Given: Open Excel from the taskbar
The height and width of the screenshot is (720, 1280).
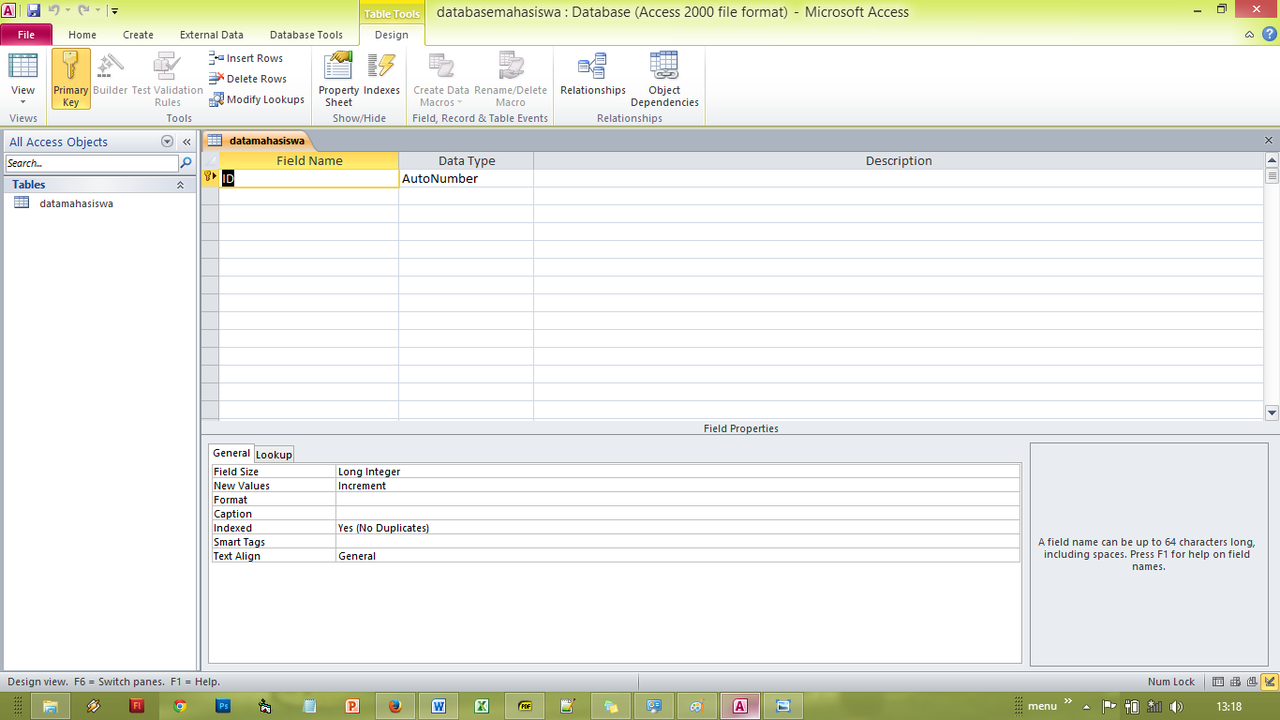Looking at the screenshot, I should tap(481, 705).
